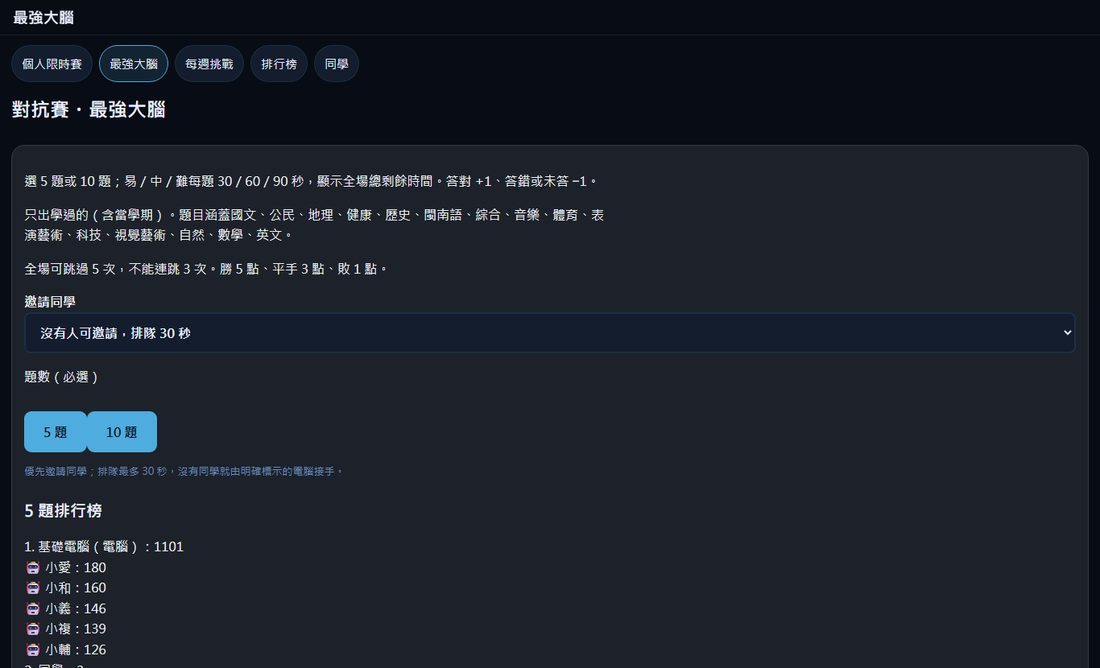Click the 最強大腦 page title at top
The width and height of the screenshot is (1100, 668).
pyautogui.click(x=43, y=18)
